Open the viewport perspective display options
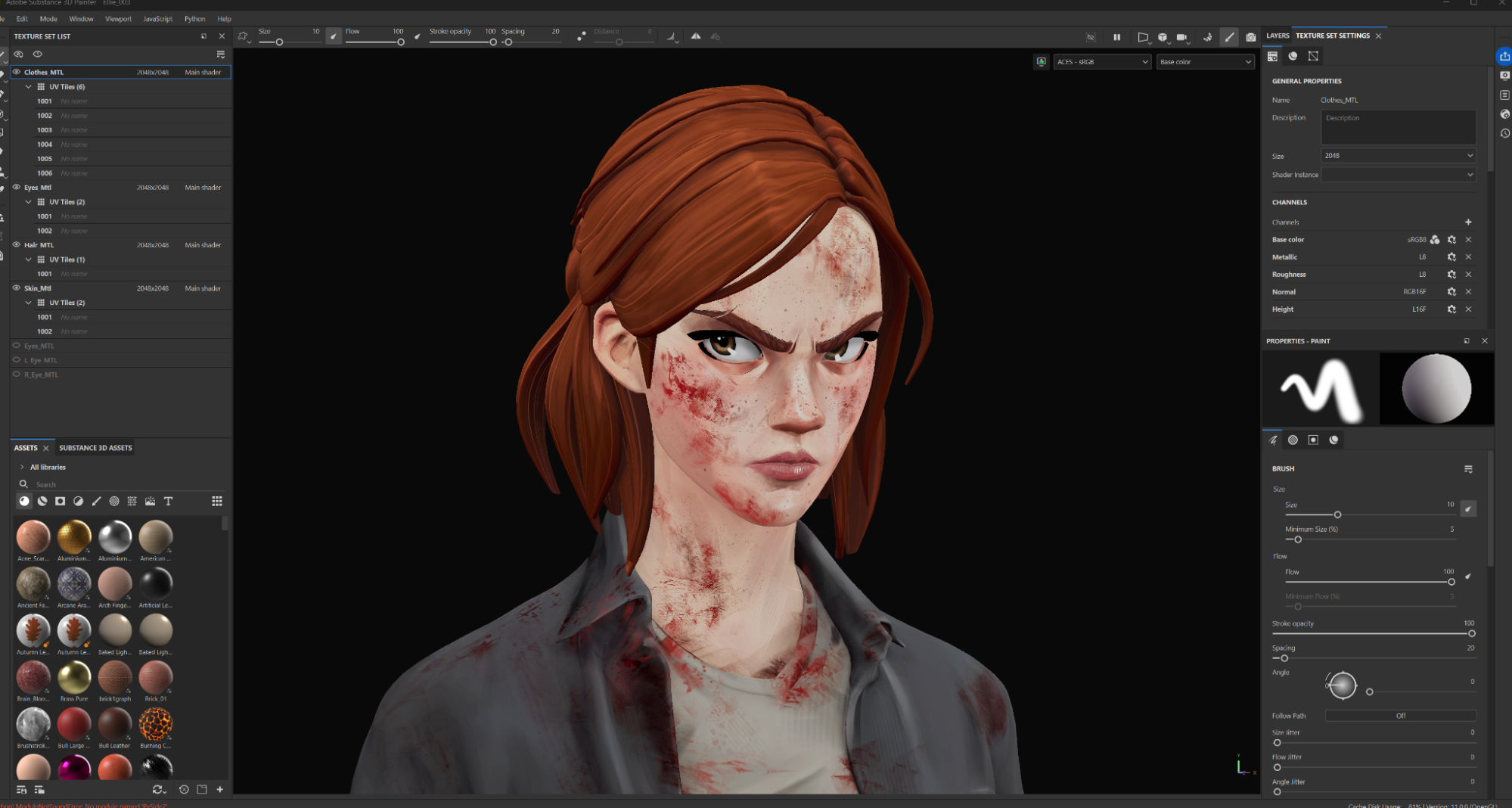Viewport: 1512px width, 808px height. (x=1143, y=36)
